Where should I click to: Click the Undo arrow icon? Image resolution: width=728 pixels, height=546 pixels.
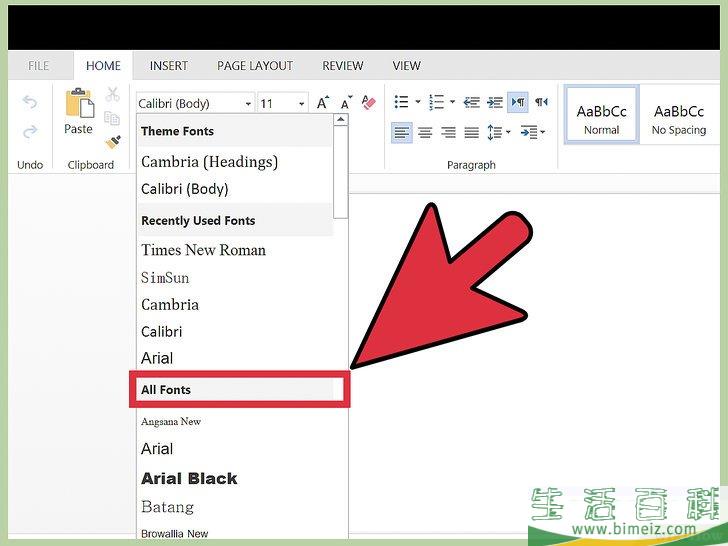(30, 102)
